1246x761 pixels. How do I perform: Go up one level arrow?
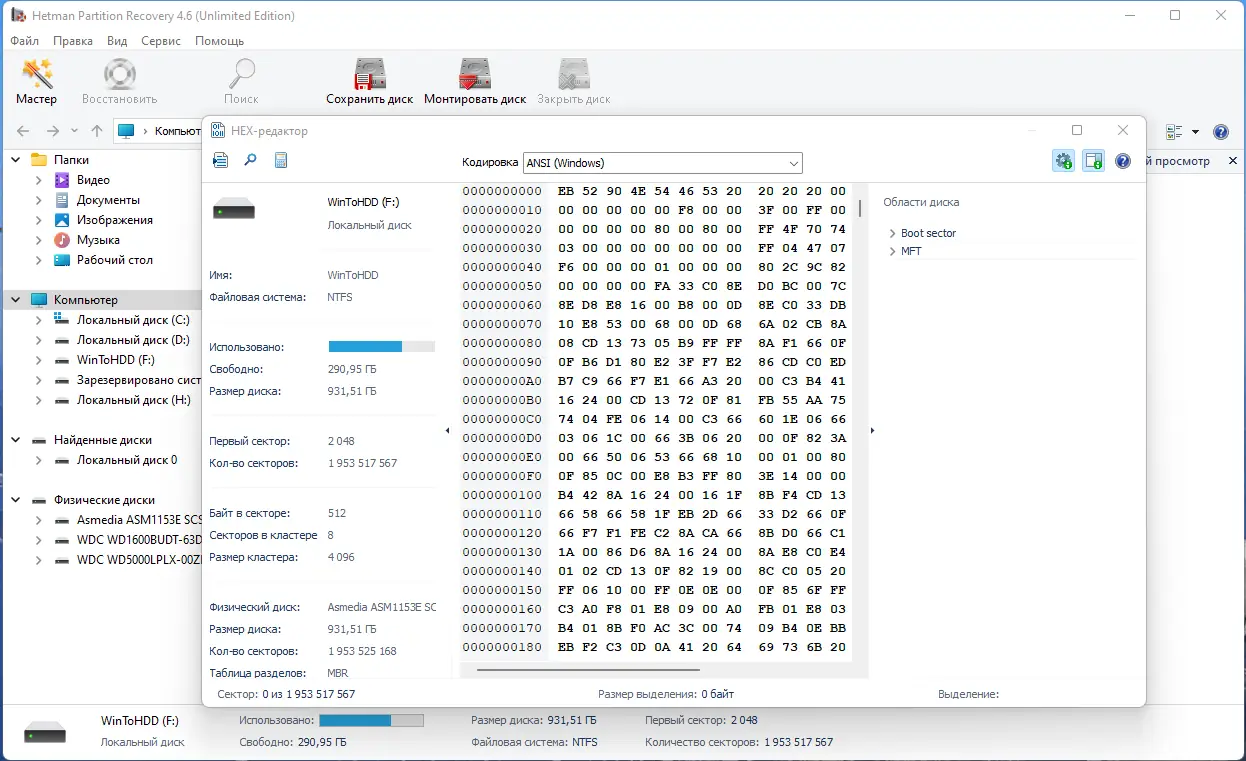(97, 131)
